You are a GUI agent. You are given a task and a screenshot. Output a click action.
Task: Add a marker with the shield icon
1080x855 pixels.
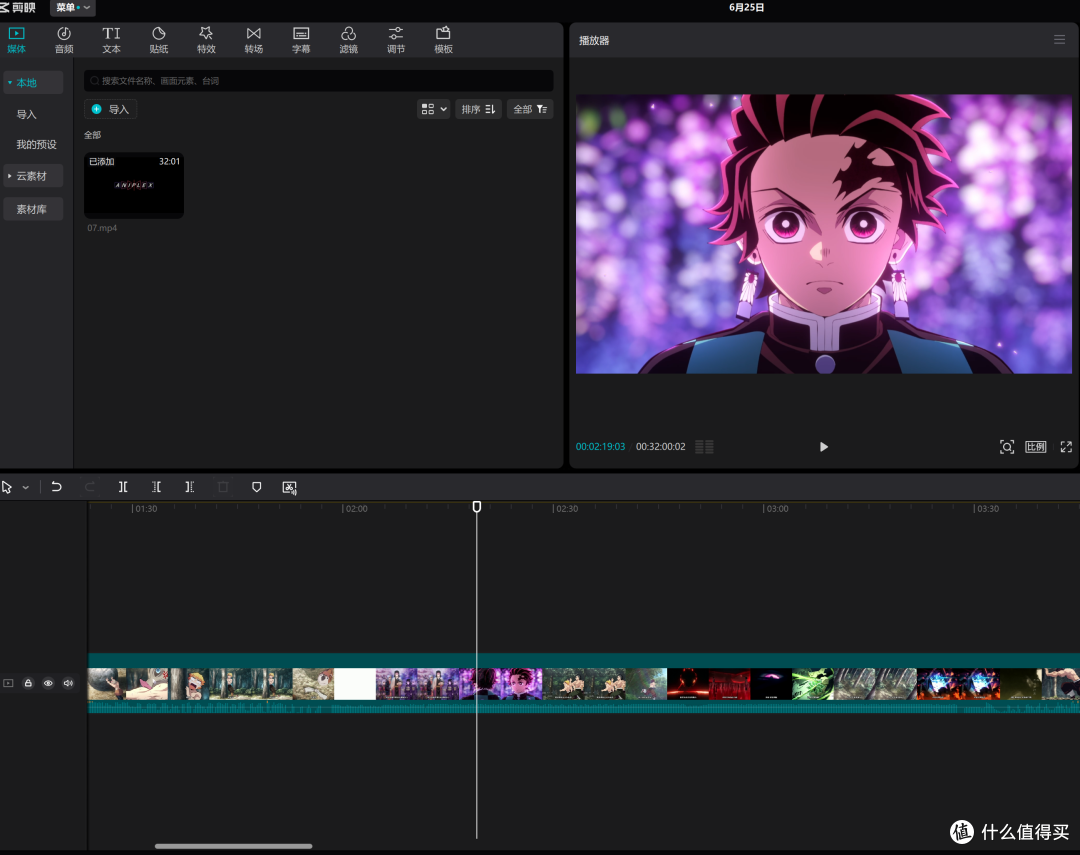[x=256, y=487]
